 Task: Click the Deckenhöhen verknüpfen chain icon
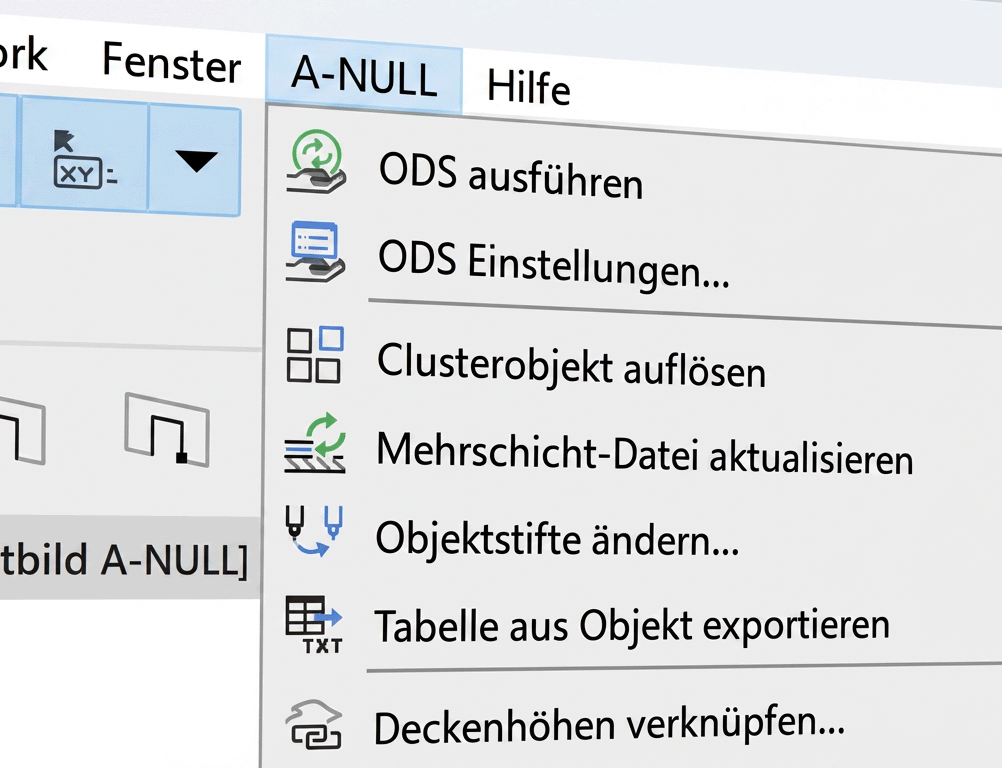(x=314, y=722)
